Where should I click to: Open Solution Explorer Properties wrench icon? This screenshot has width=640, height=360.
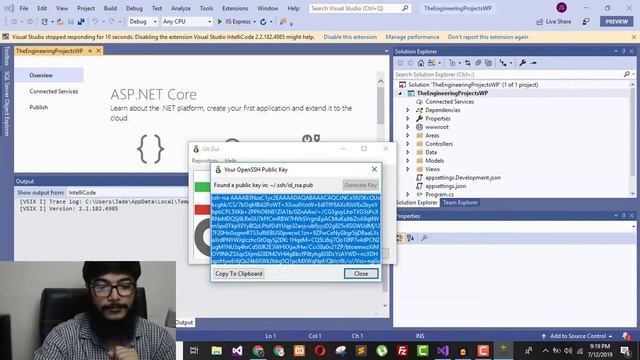522,63
